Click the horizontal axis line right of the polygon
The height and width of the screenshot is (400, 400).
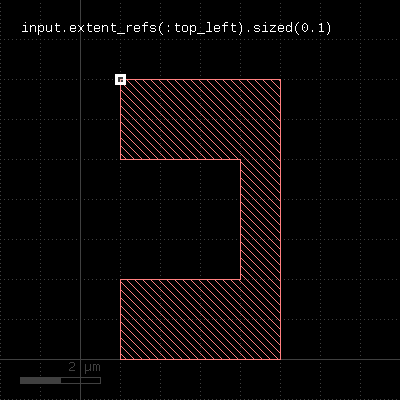340,359
